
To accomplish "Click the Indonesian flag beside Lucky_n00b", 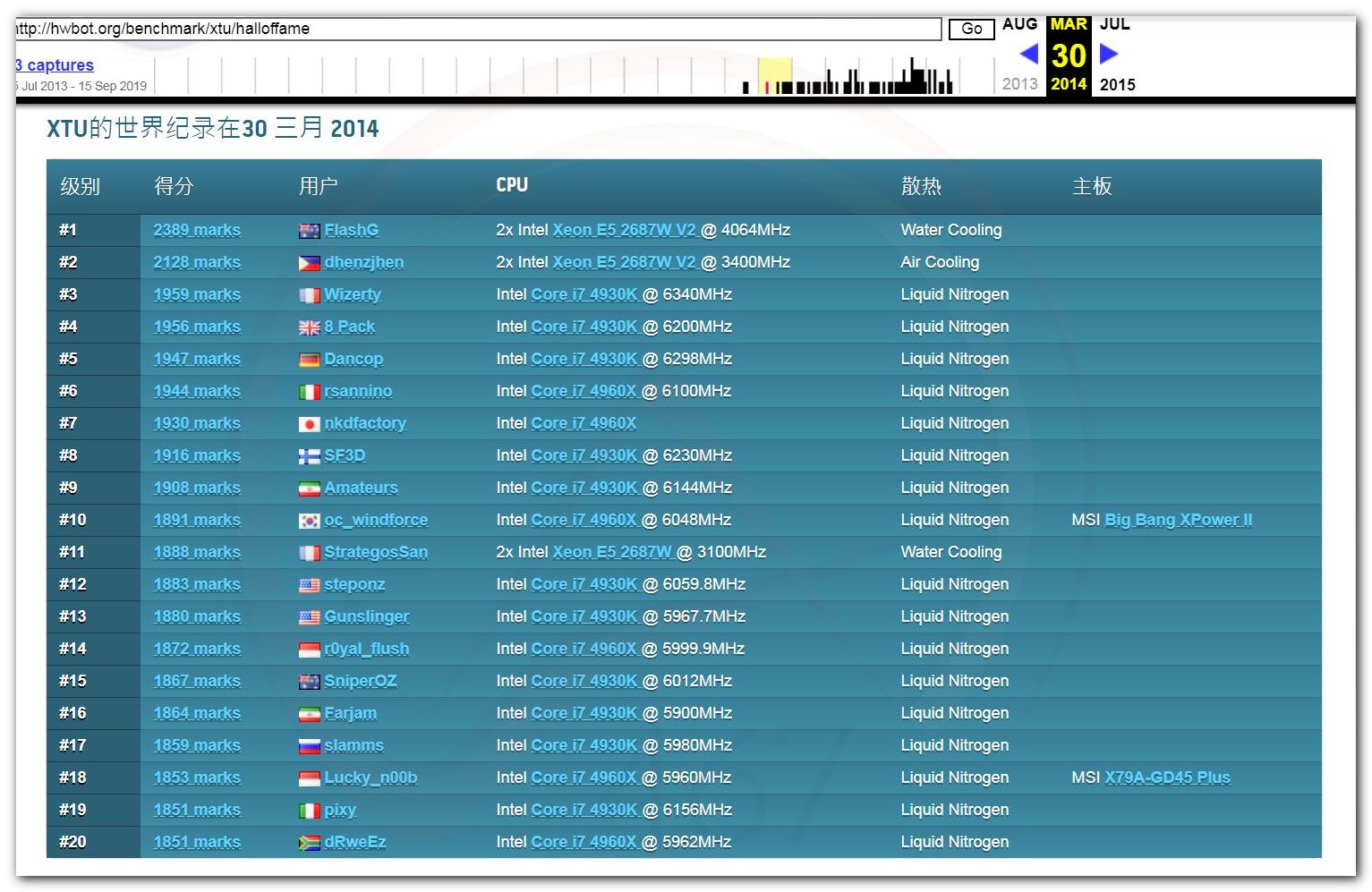I will click(309, 778).
